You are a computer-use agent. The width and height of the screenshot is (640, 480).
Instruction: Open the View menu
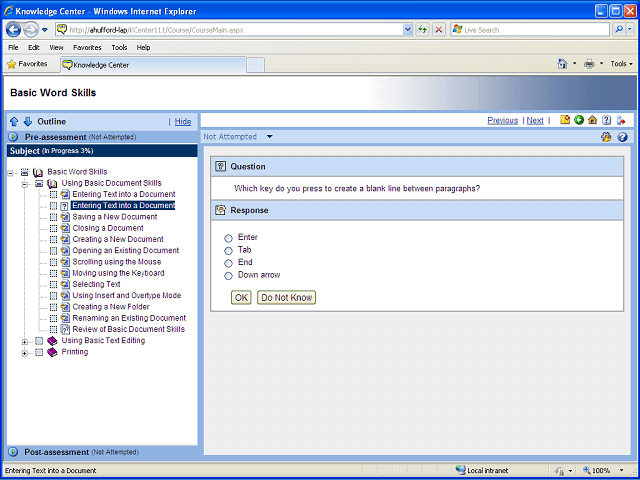tap(56, 47)
